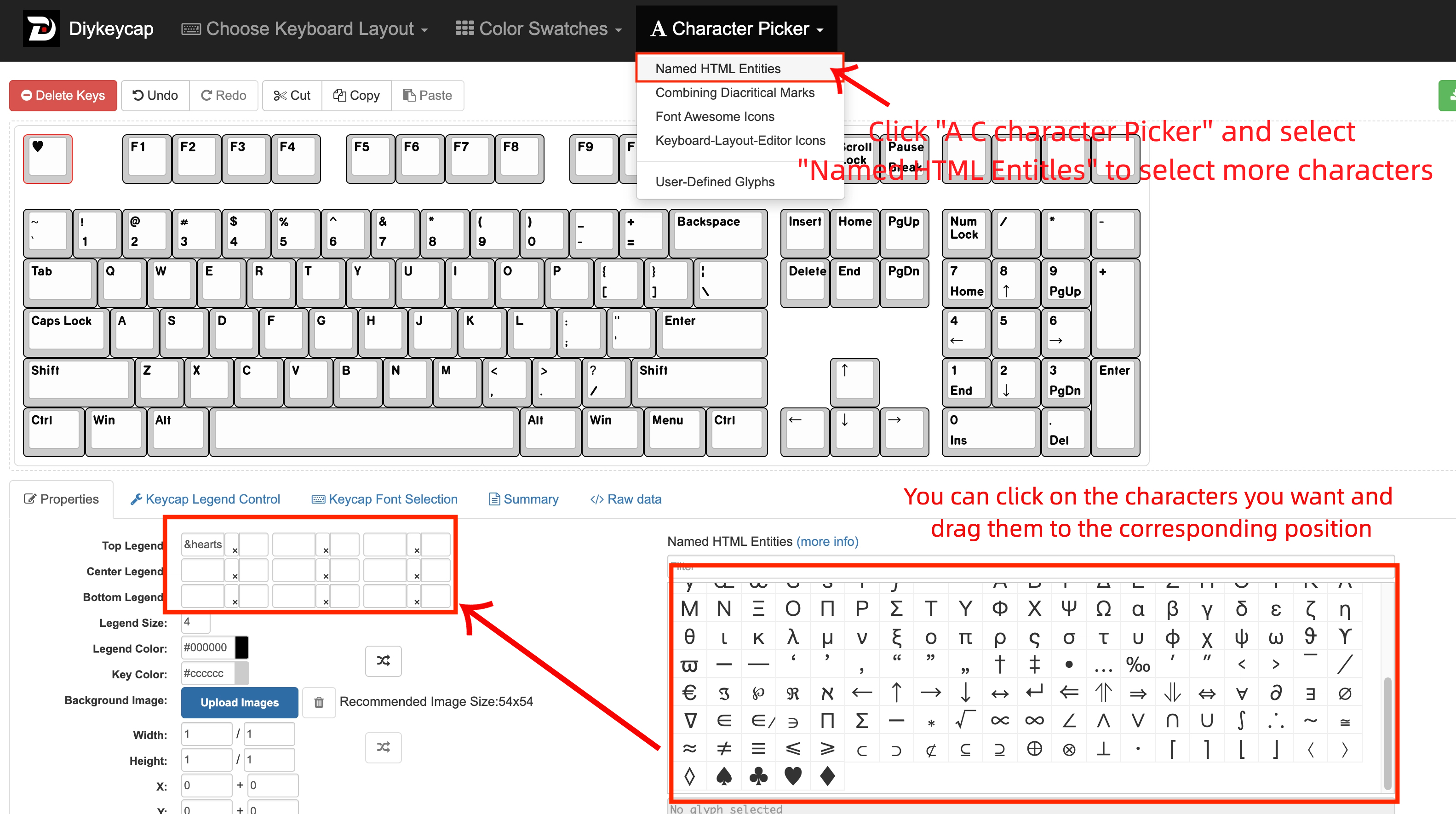
Task: Click the Upload Images button
Action: click(240, 702)
